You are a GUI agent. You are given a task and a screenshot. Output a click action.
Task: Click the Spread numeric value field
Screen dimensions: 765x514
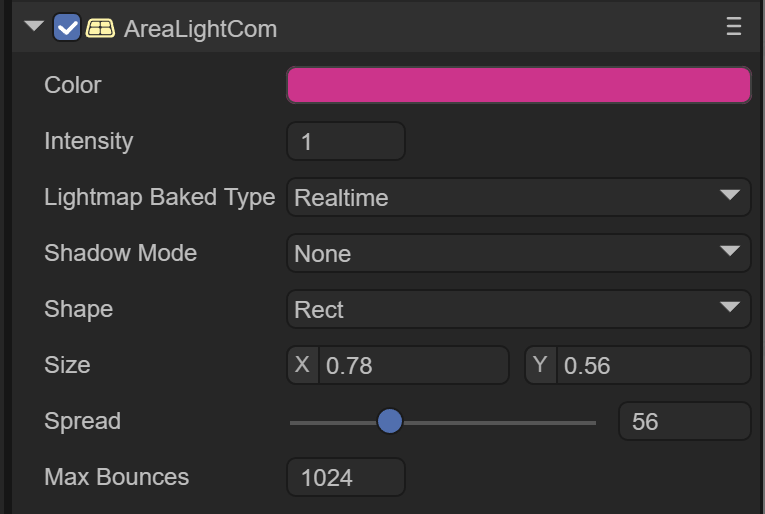[684, 422]
